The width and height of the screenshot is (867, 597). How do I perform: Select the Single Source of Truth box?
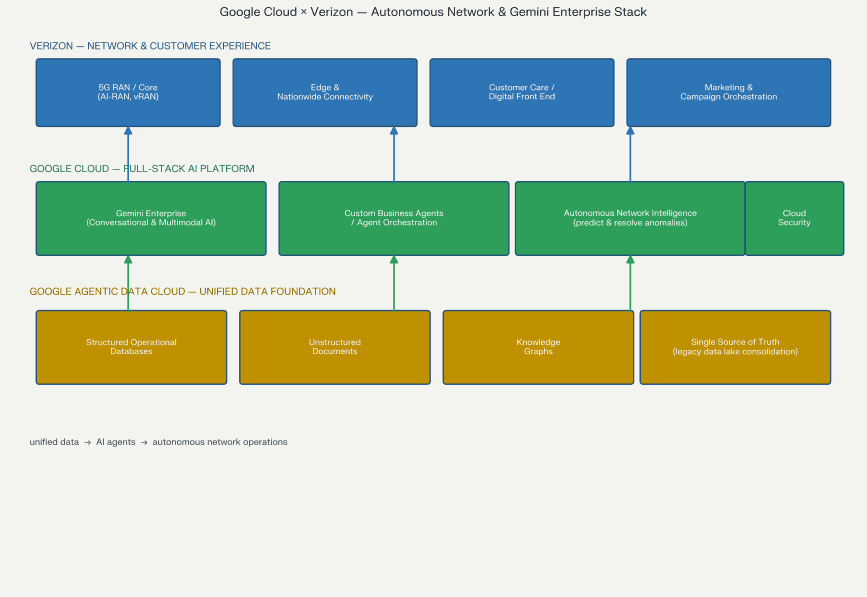(735, 347)
